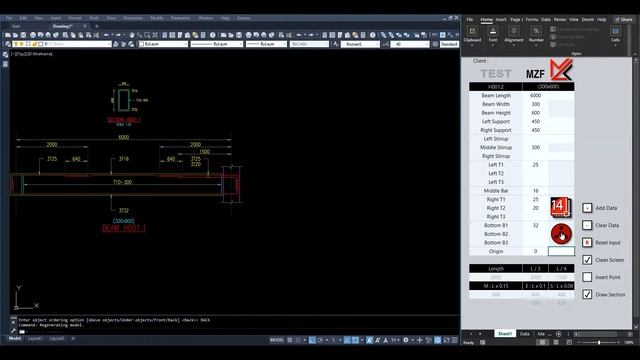The image size is (640, 360).
Task: Open the Excel File menu
Action: [x=470, y=19]
